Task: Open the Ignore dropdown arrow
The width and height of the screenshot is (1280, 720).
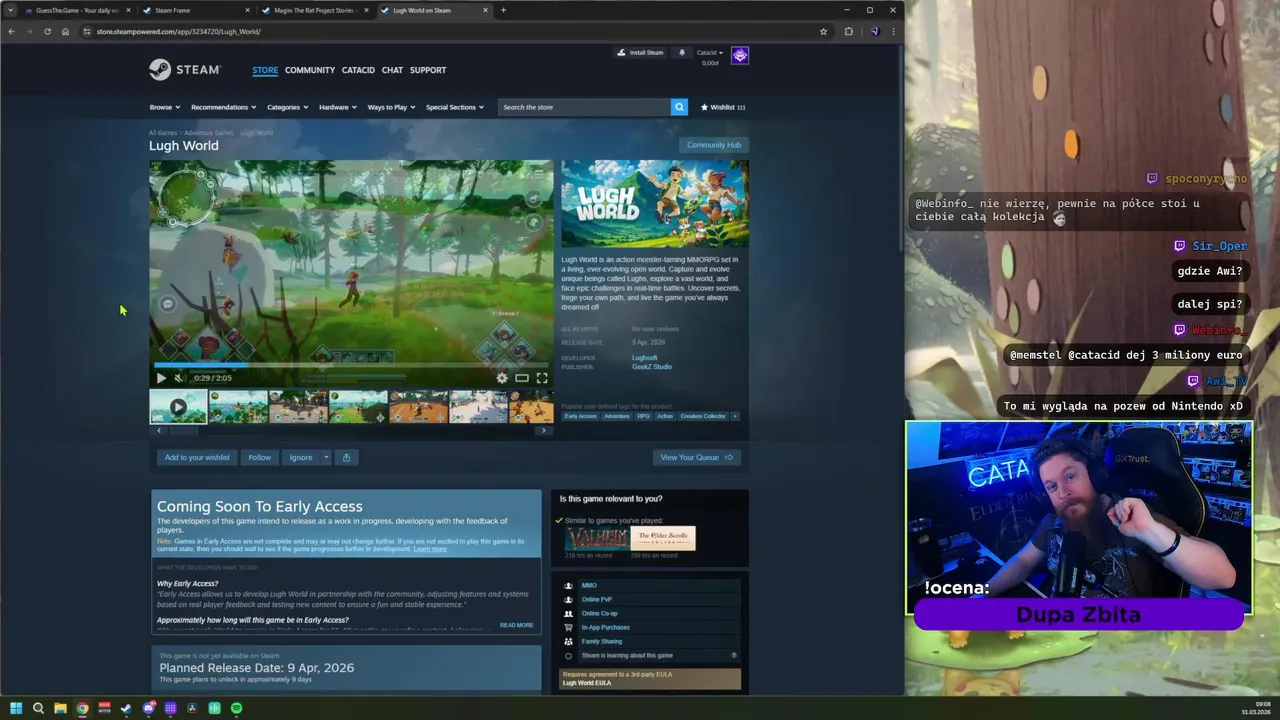Action: coord(325,457)
